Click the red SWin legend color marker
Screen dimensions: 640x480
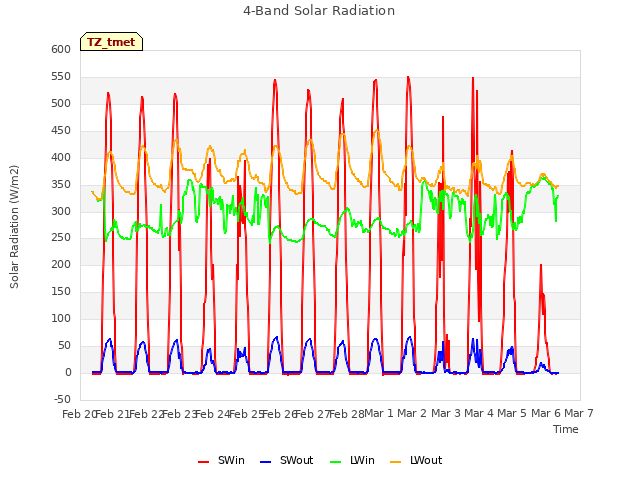pos(203,462)
